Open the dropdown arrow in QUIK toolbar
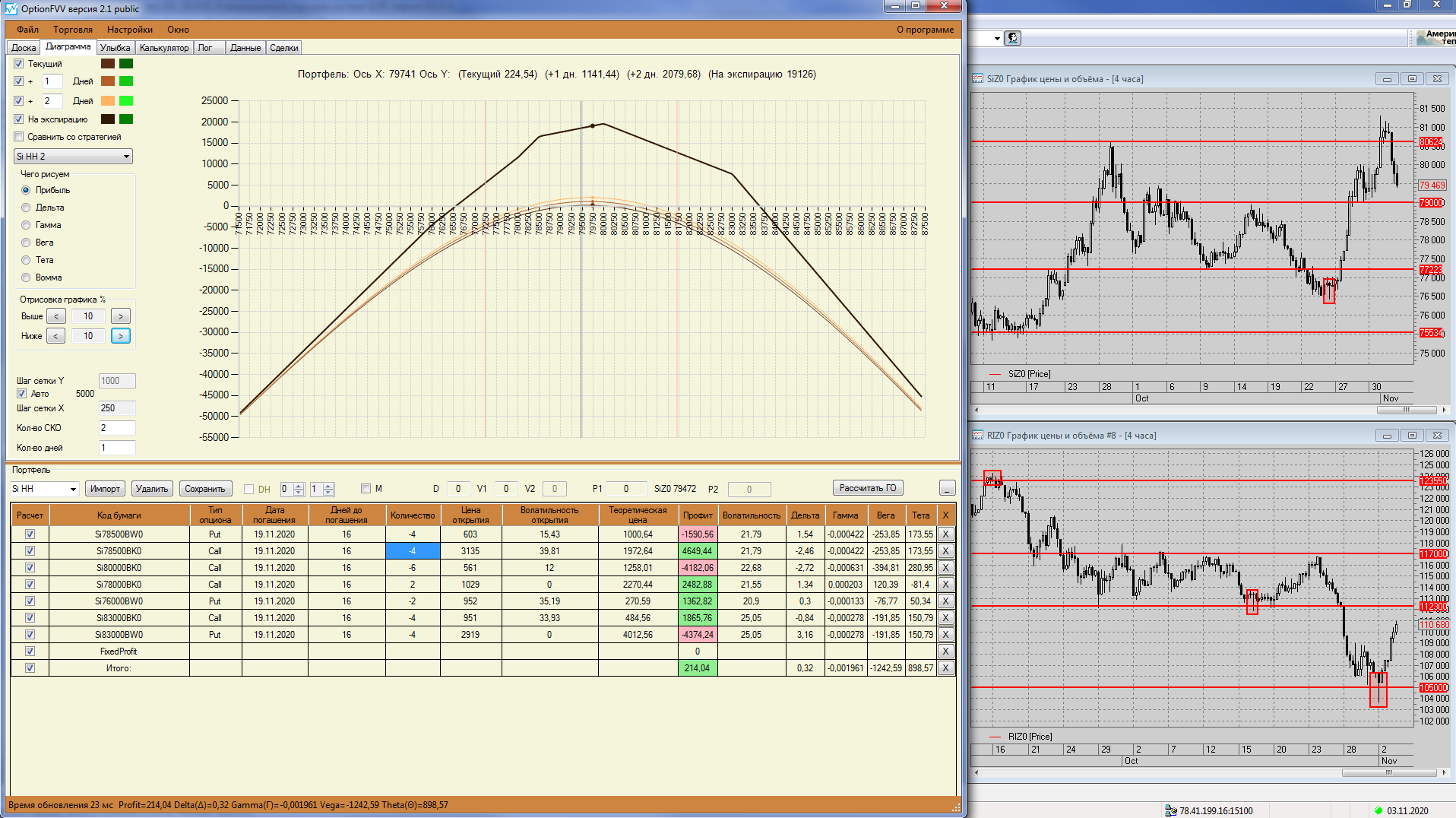 [x=997, y=38]
